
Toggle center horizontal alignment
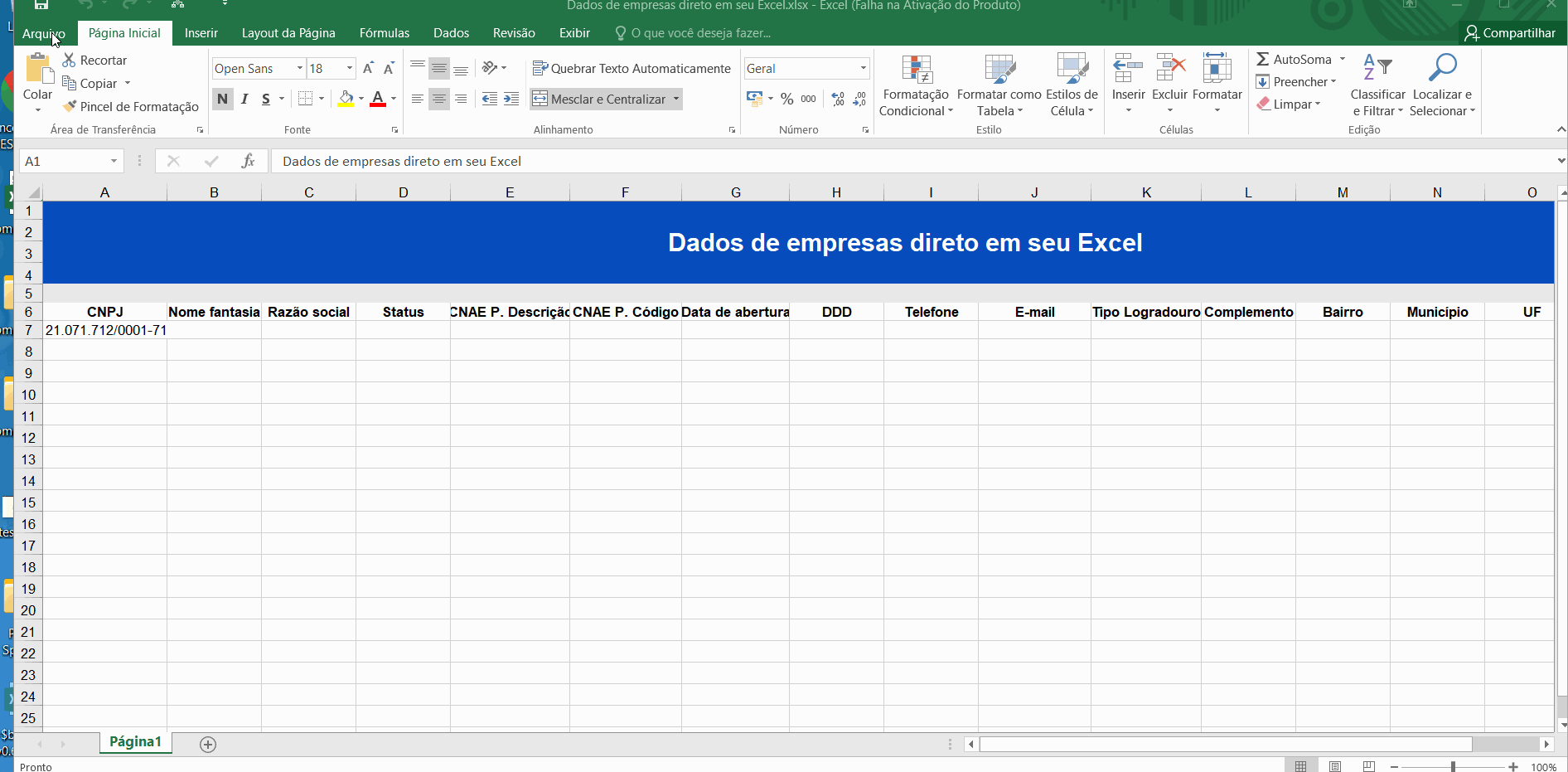click(x=439, y=99)
